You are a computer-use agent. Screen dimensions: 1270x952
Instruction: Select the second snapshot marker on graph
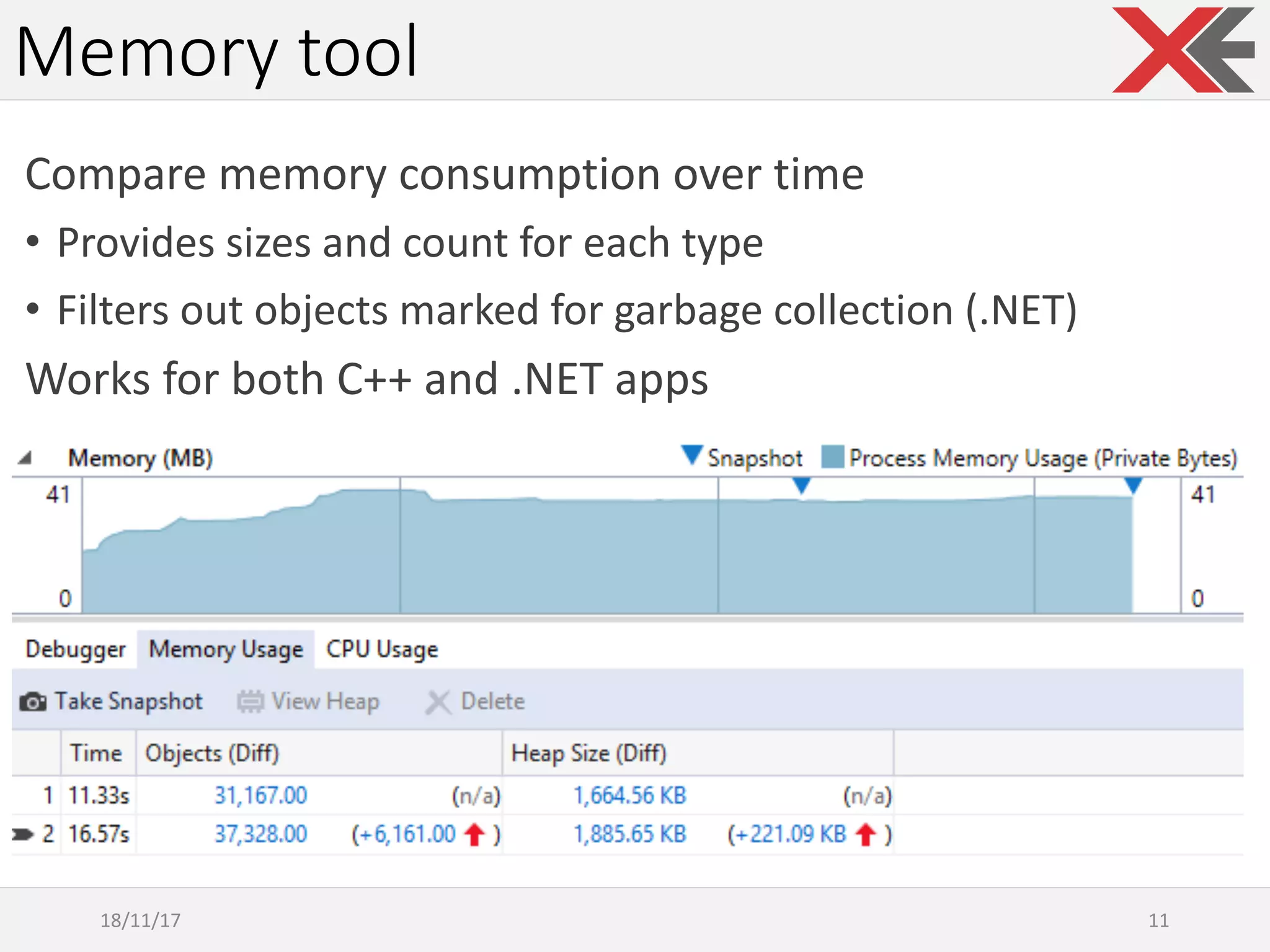(x=1133, y=485)
